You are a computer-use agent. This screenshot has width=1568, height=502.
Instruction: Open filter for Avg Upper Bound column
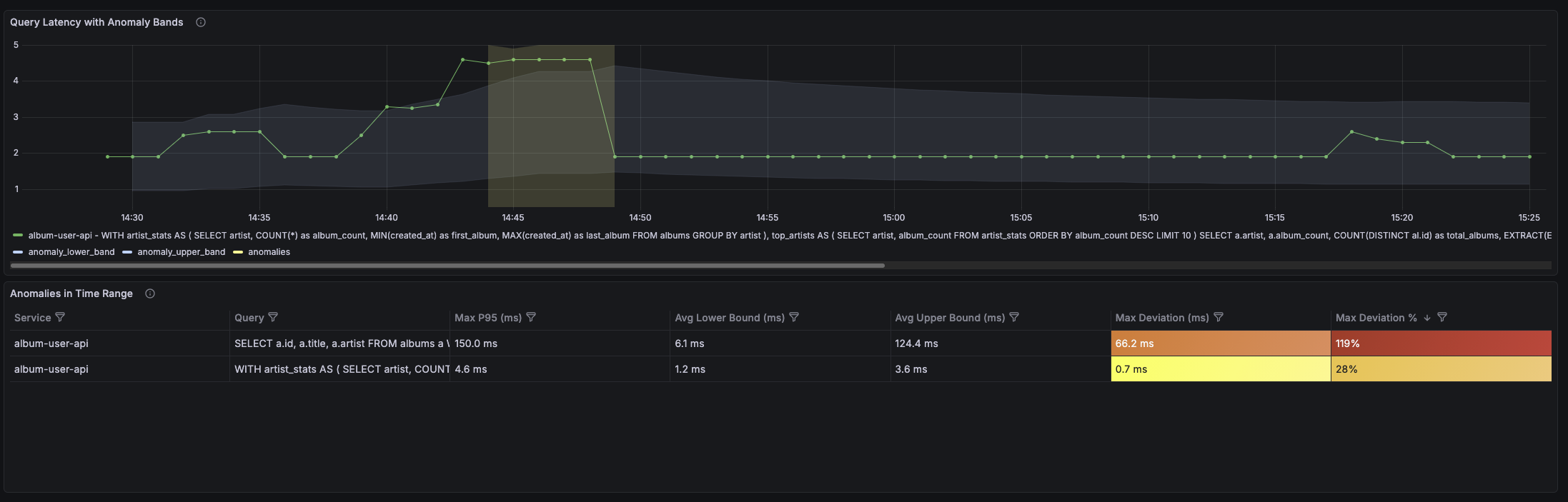pyautogui.click(x=1014, y=317)
